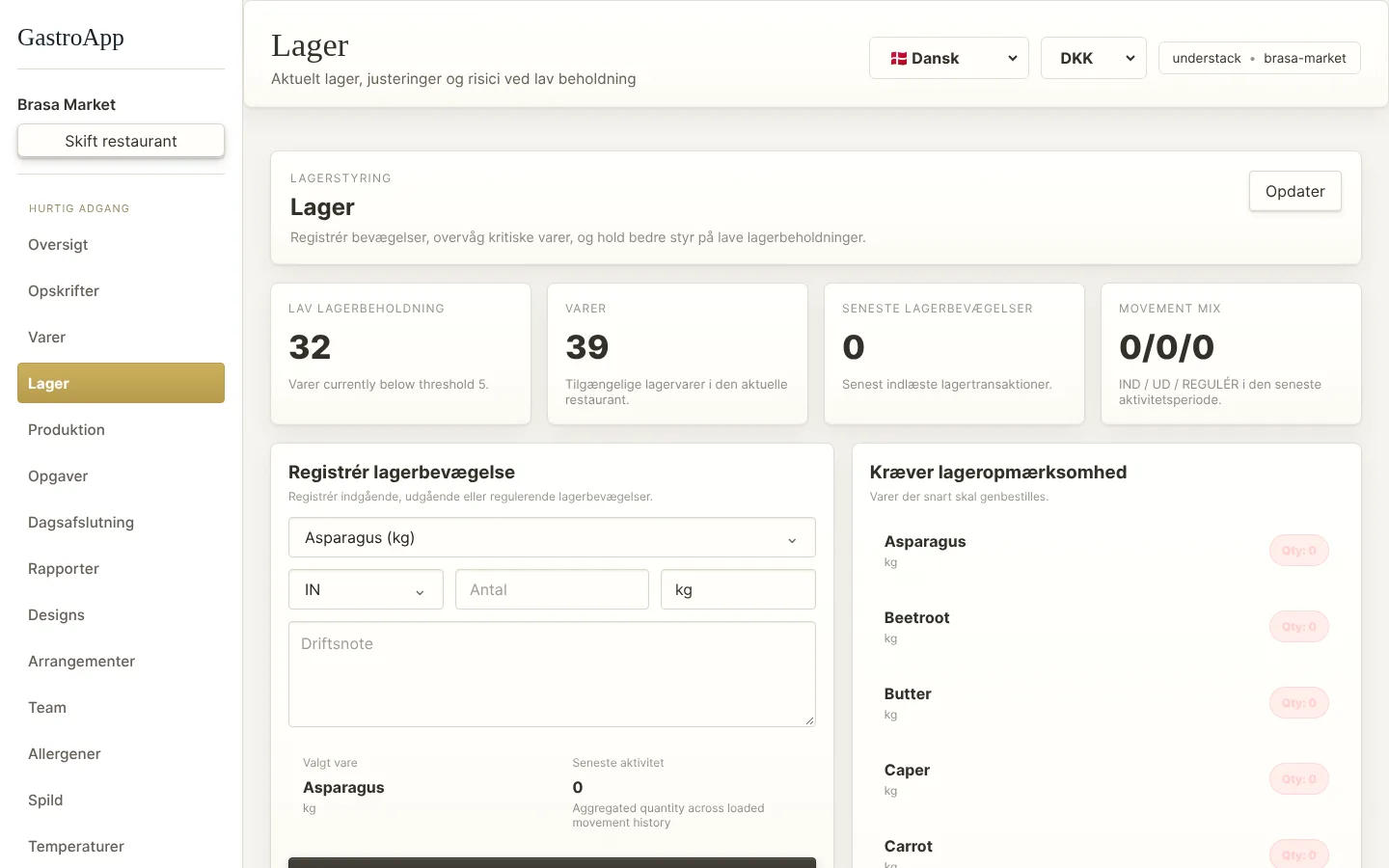This screenshot has height=868, width=1389.
Task: Select the Asparagus low-stock row
Action: (x=1106, y=551)
